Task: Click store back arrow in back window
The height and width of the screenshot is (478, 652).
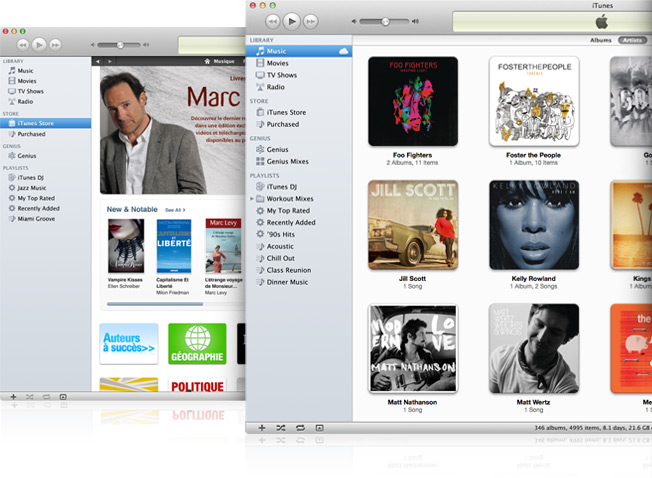Action: click(x=98, y=61)
